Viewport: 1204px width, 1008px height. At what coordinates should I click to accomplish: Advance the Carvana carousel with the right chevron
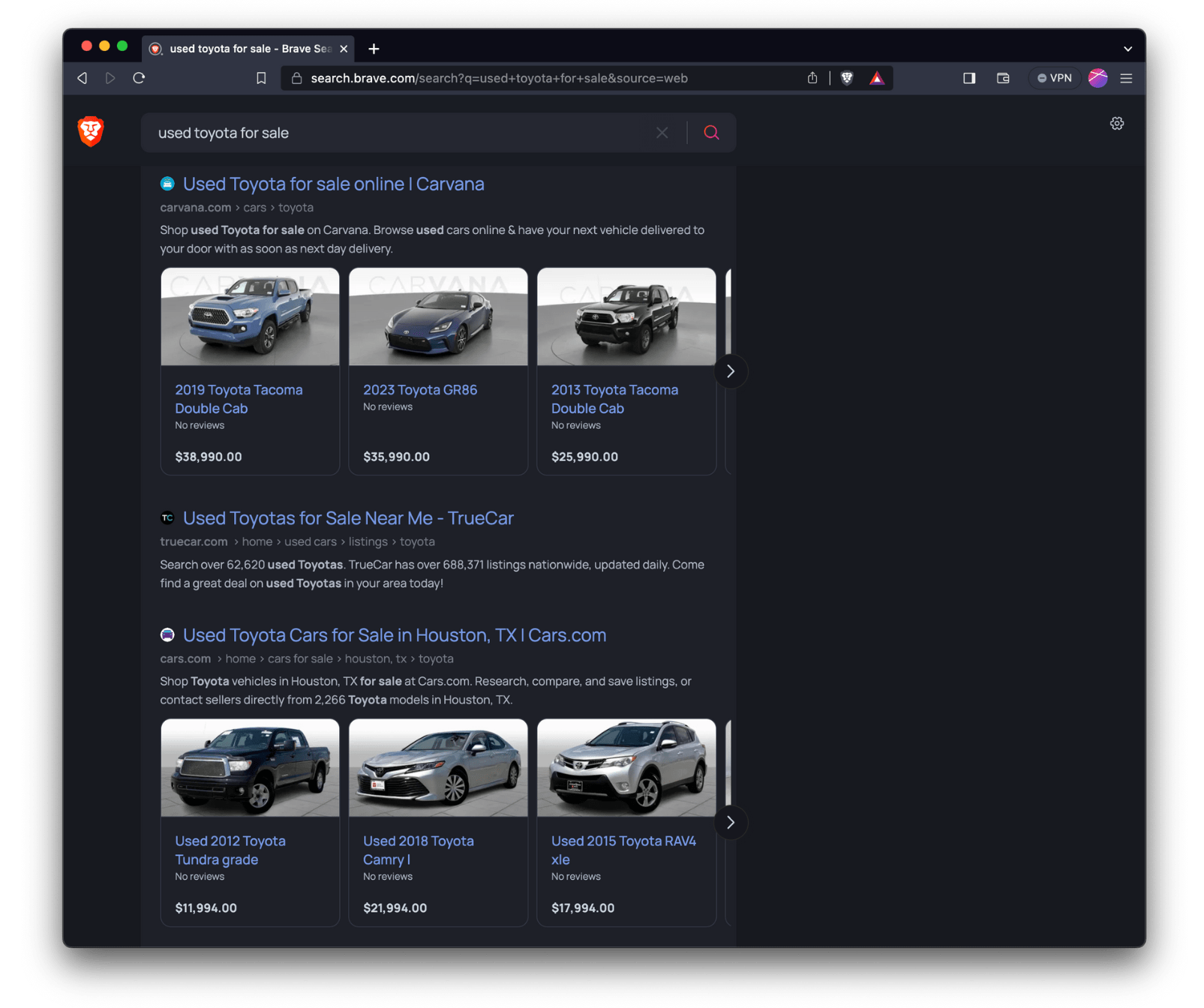coord(731,371)
